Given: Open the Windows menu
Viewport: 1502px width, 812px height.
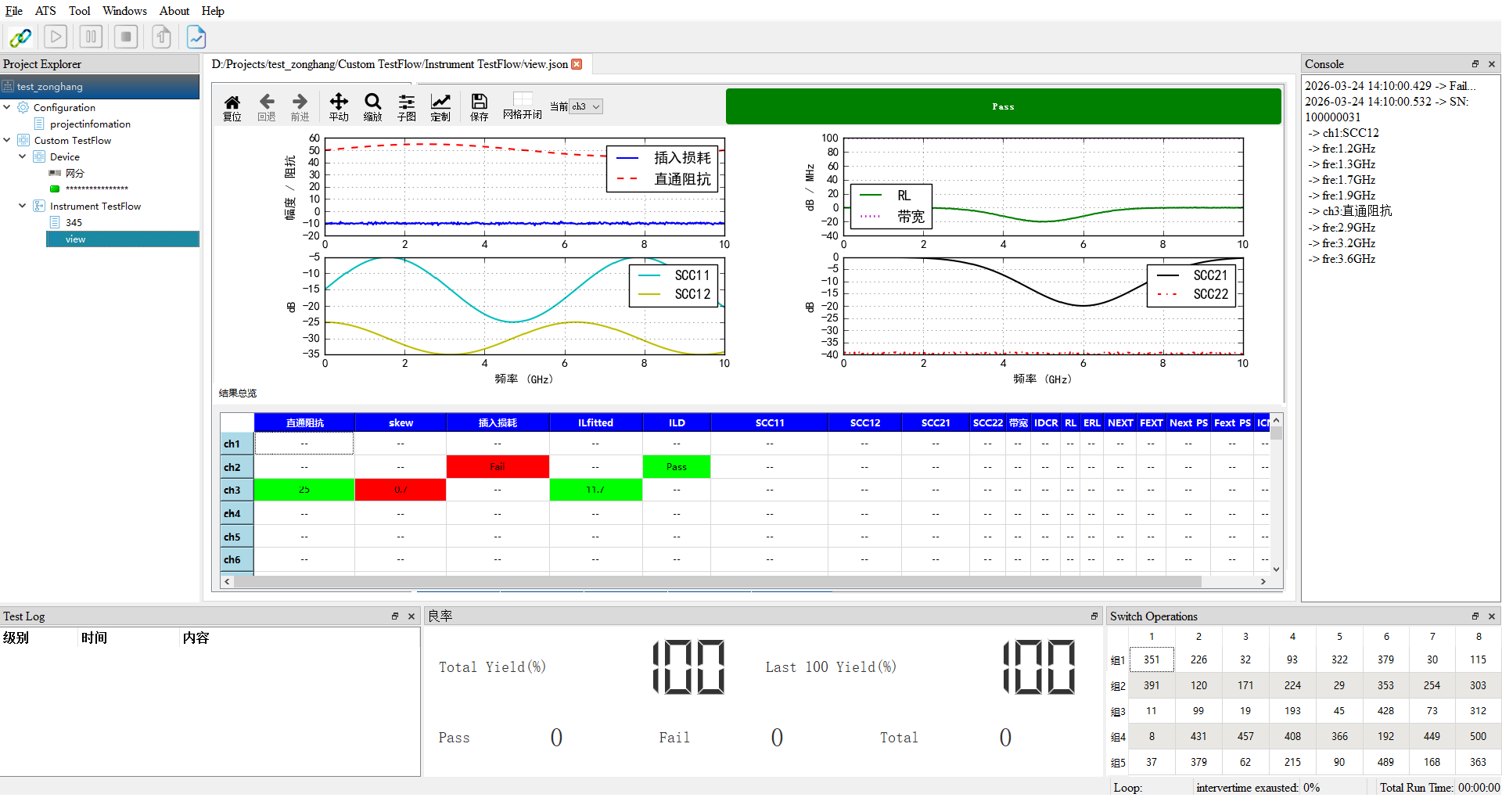Looking at the screenshot, I should (x=124, y=11).
